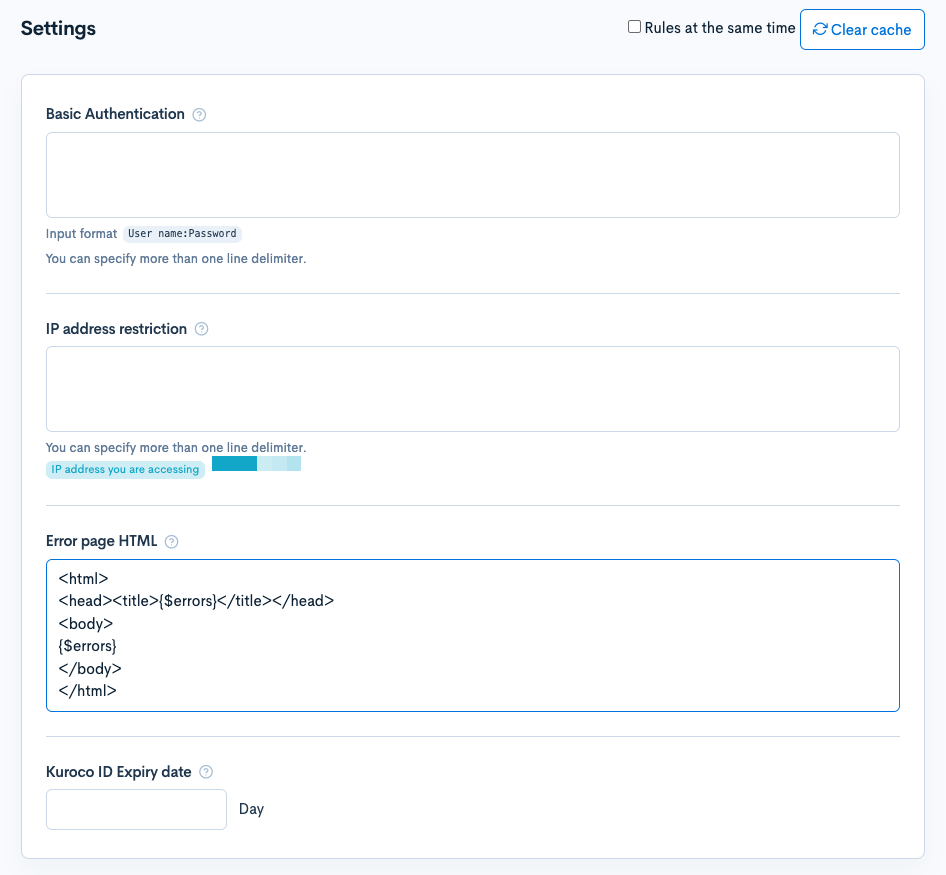Click the IP address restriction text area

coord(472,388)
